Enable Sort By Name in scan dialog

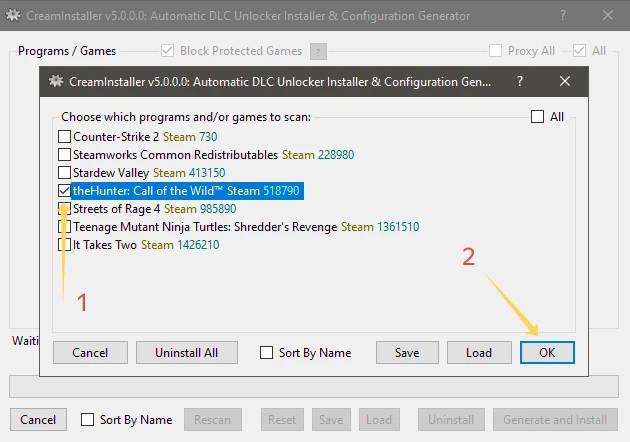pos(266,352)
